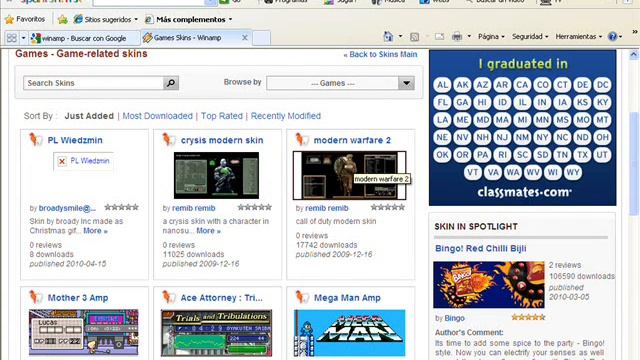The width and height of the screenshot is (640, 360).
Task: Open the Favoritos star button
Action: [24, 19]
